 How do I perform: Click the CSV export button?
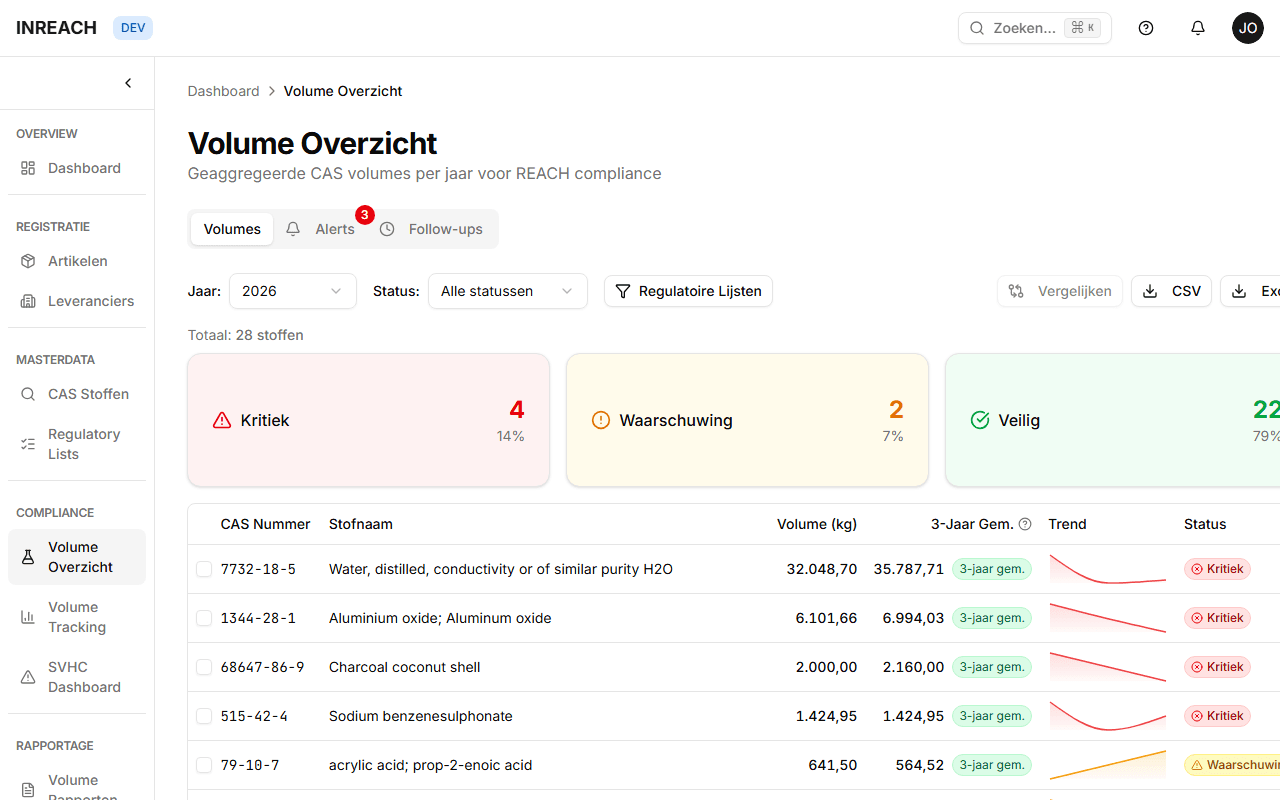tap(1171, 291)
